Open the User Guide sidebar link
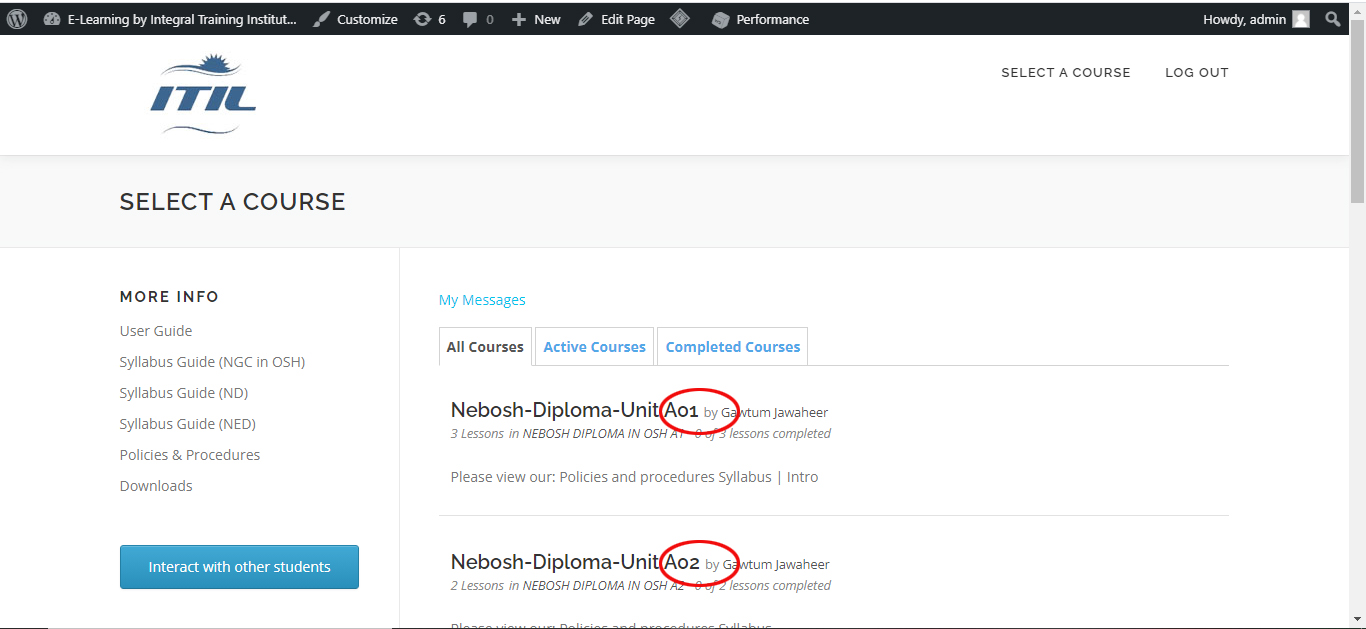The image size is (1366, 629). 156,331
